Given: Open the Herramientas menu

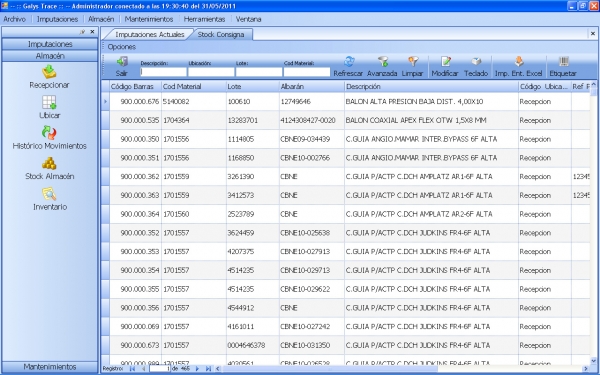Looking at the screenshot, I should 204,19.
